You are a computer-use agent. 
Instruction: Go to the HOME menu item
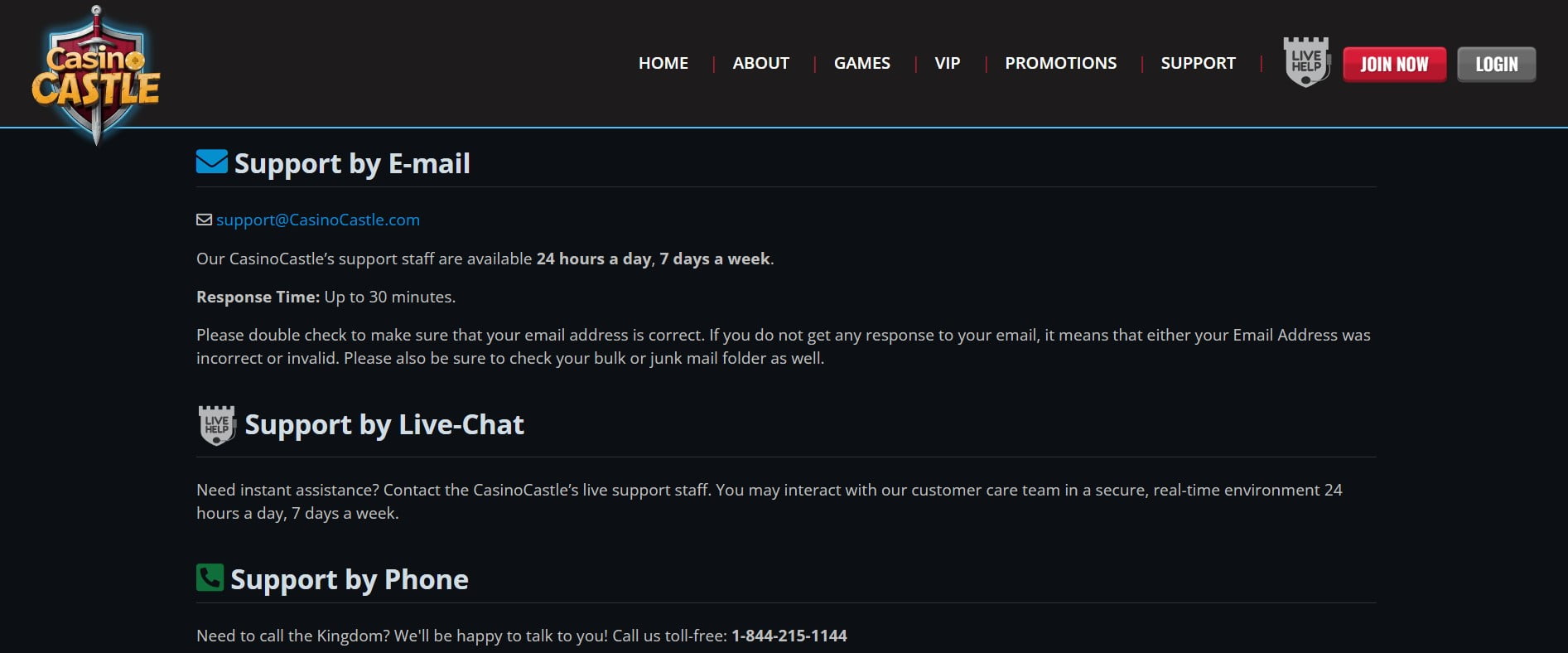point(663,63)
